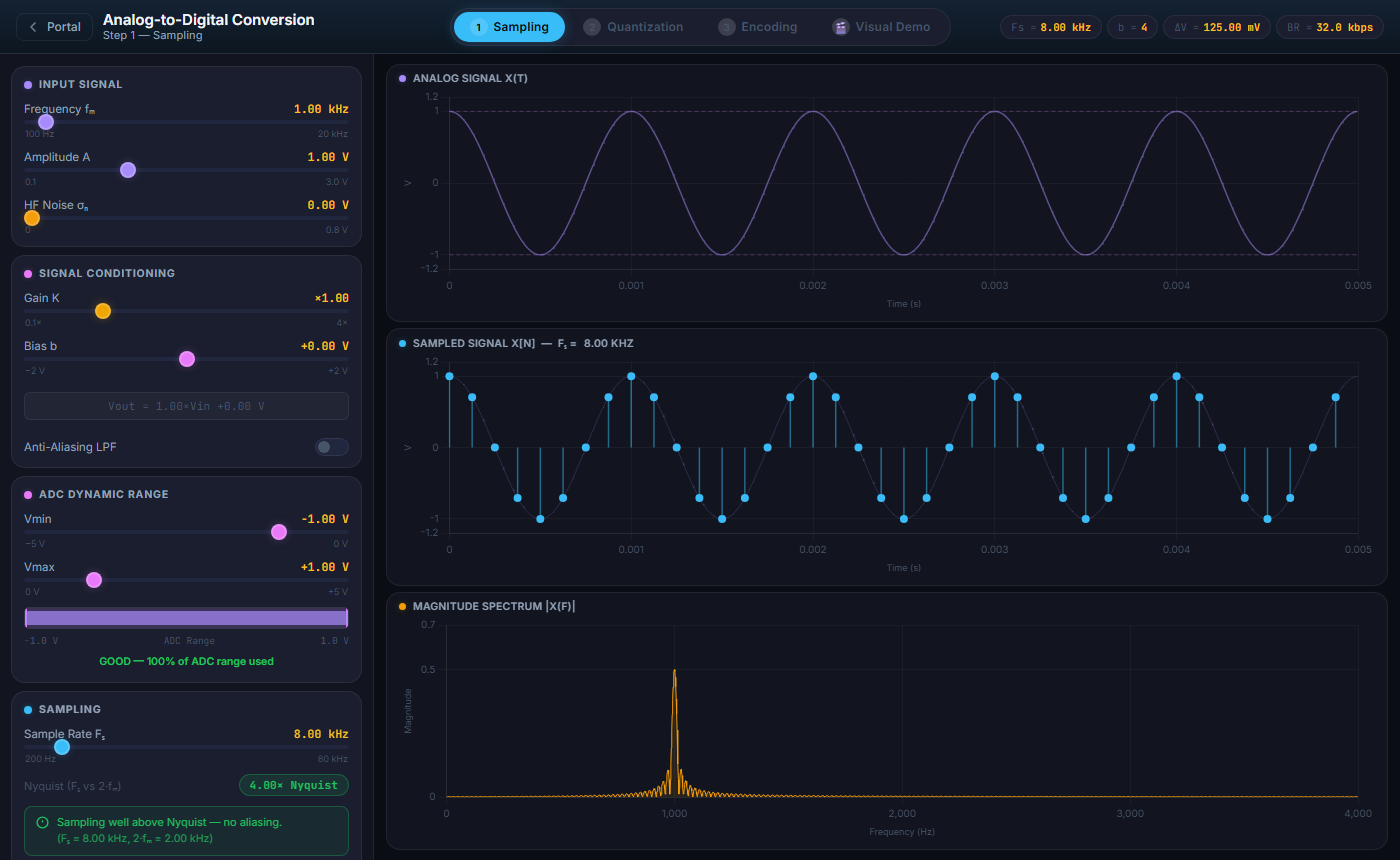Viewport: 1400px width, 860px height.
Task: Click the Vout formula field
Action: coord(186,406)
